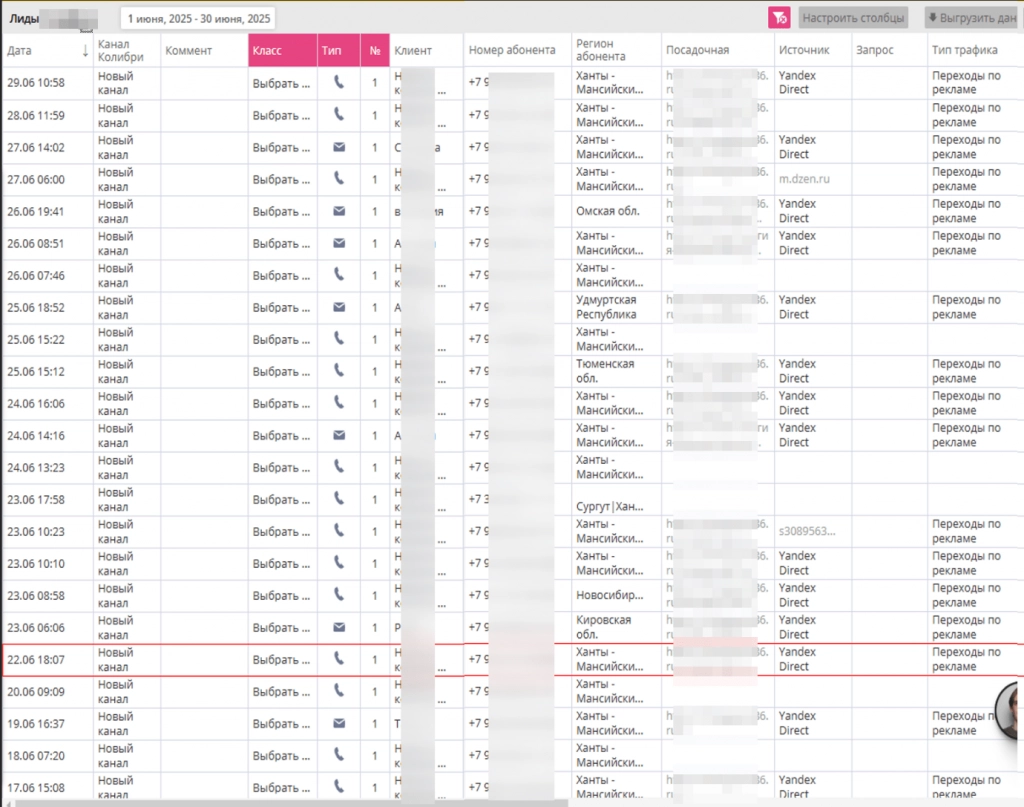
Task: Click the horizontal scrollbar at the bottom
Action: tap(291, 802)
